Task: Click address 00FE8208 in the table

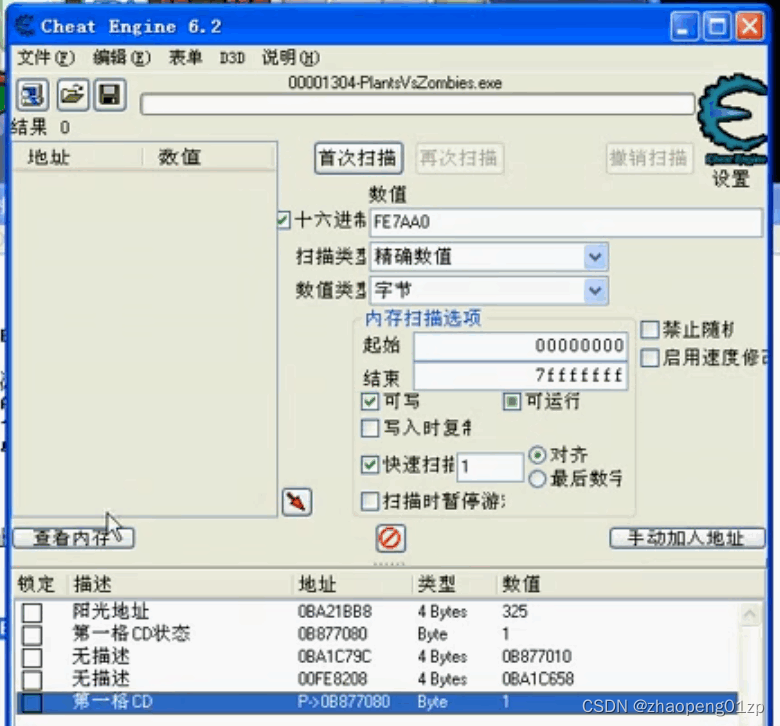Action: pyautogui.click(x=332, y=679)
